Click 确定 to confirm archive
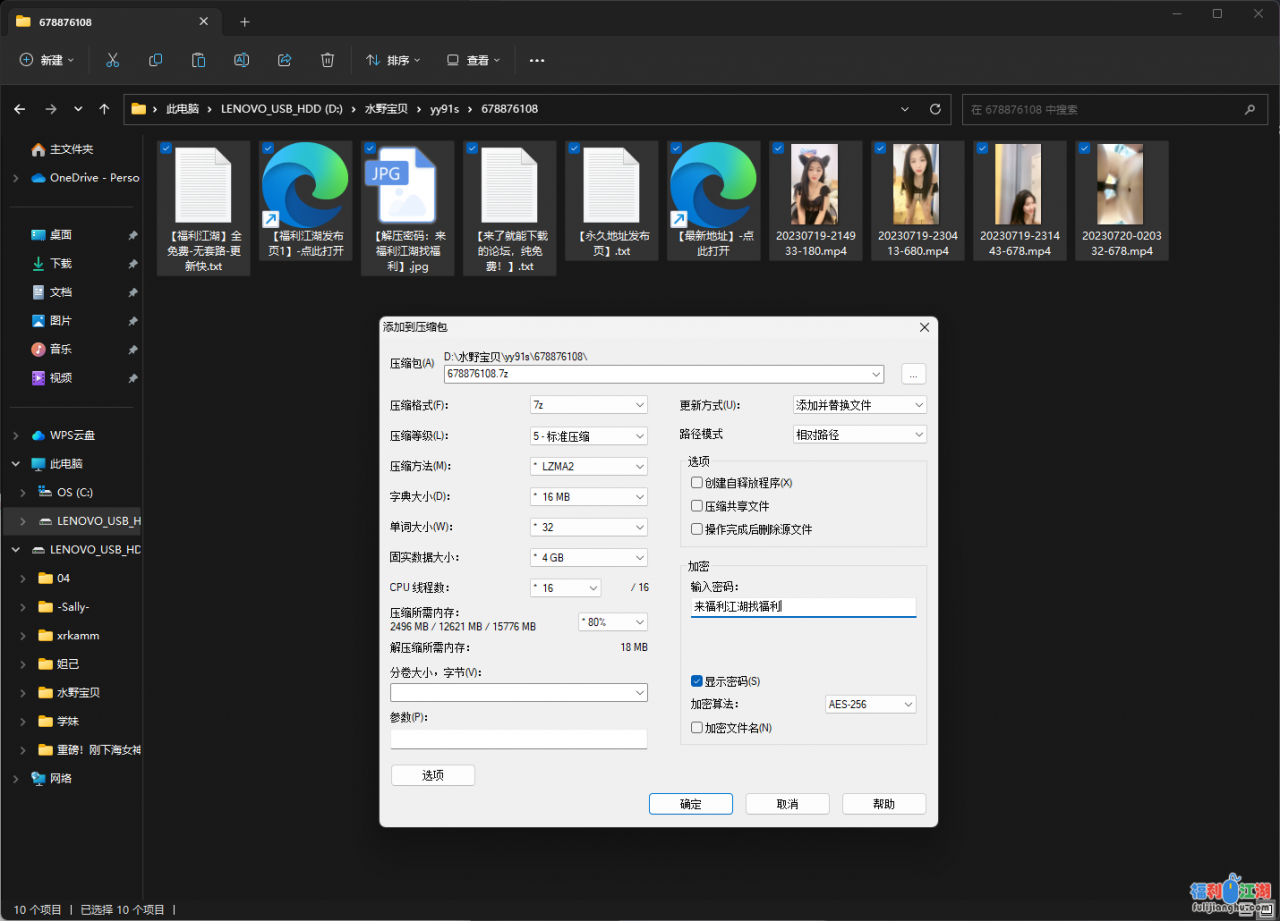The width and height of the screenshot is (1280, 921). coord(691,804)
